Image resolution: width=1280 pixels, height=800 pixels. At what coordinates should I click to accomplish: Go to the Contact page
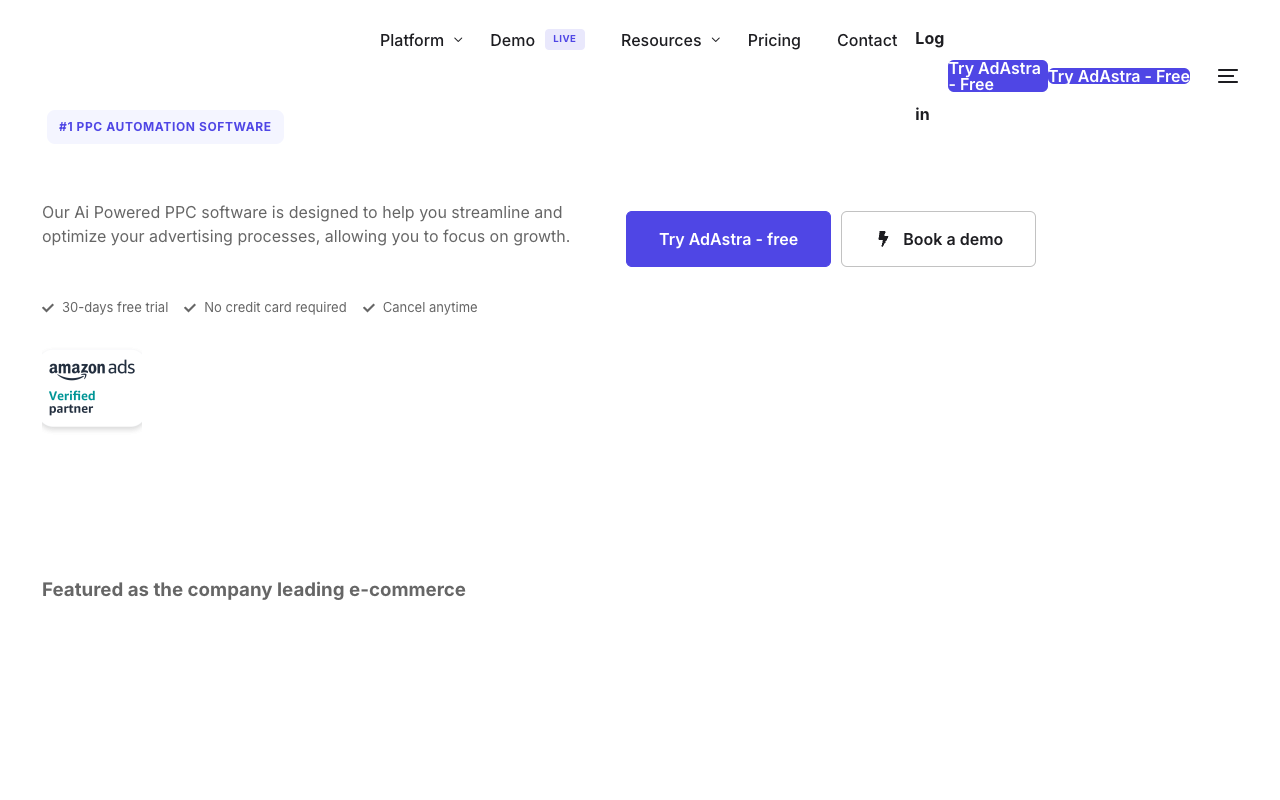coord(867,40)
